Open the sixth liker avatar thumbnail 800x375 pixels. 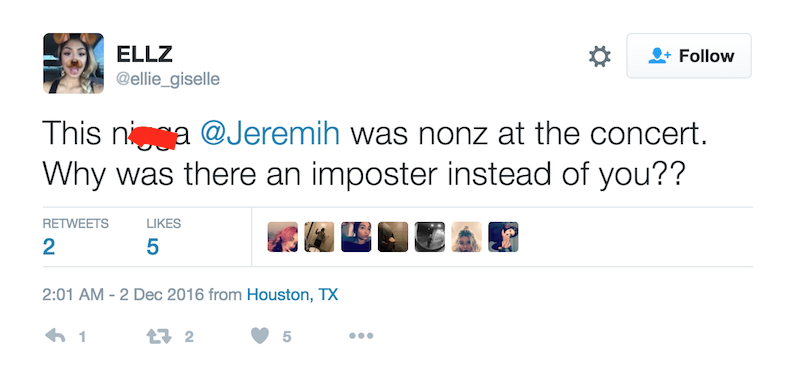pos(466,237)
